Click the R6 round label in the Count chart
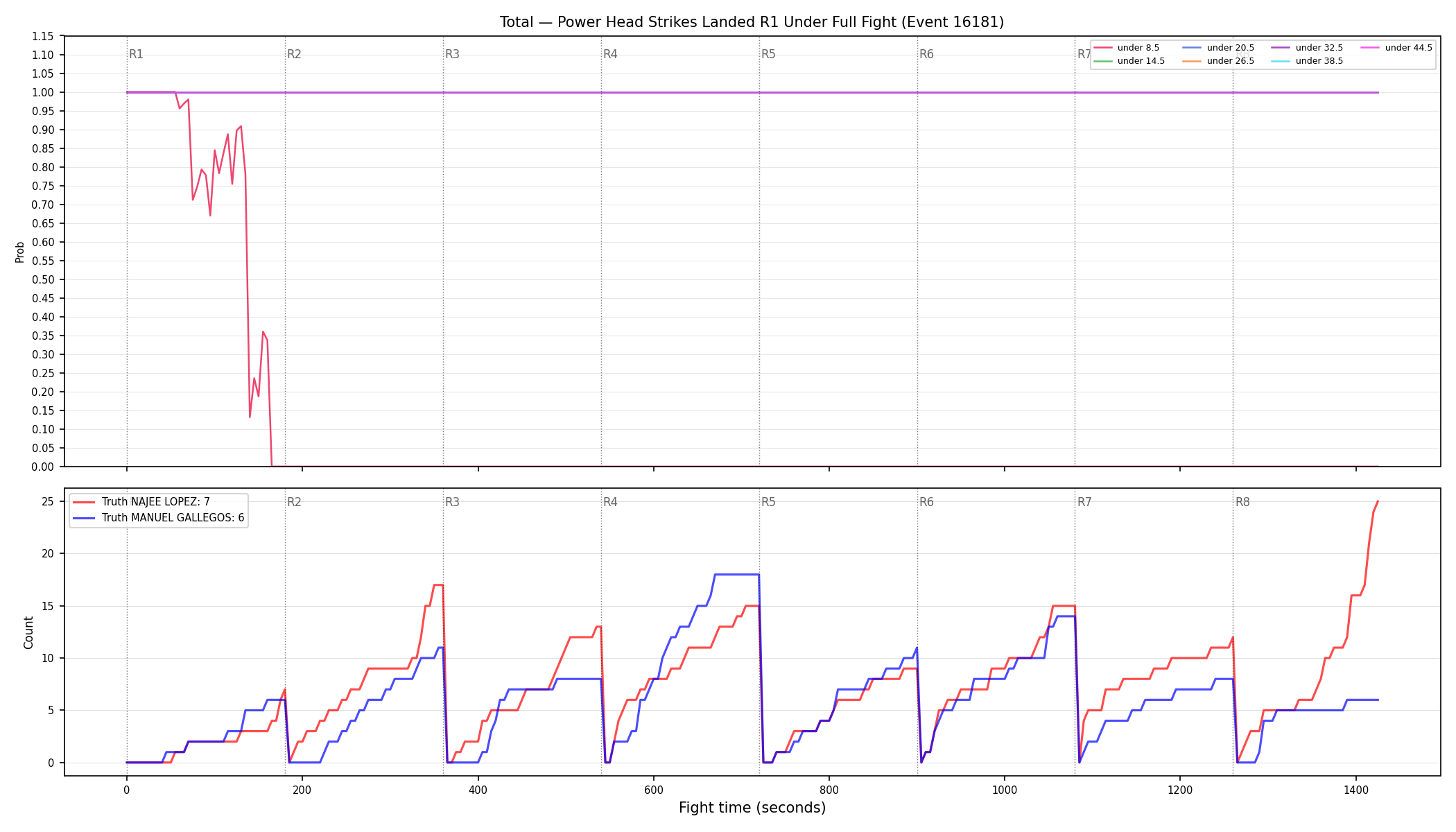 click(x=926, y=502)
